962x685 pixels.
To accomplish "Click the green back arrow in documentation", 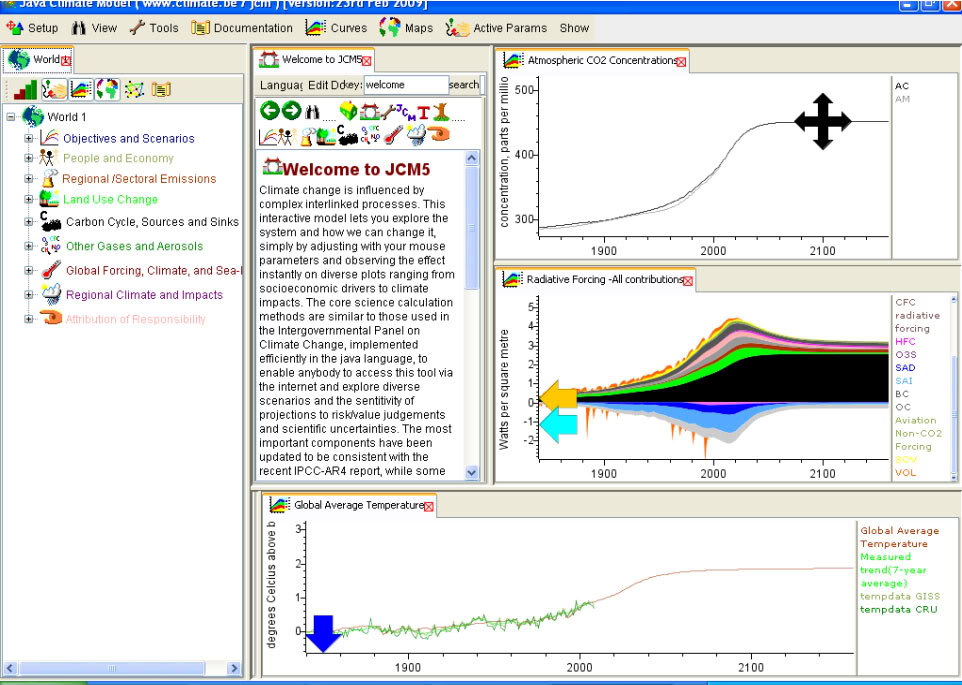I will [269, 111].
